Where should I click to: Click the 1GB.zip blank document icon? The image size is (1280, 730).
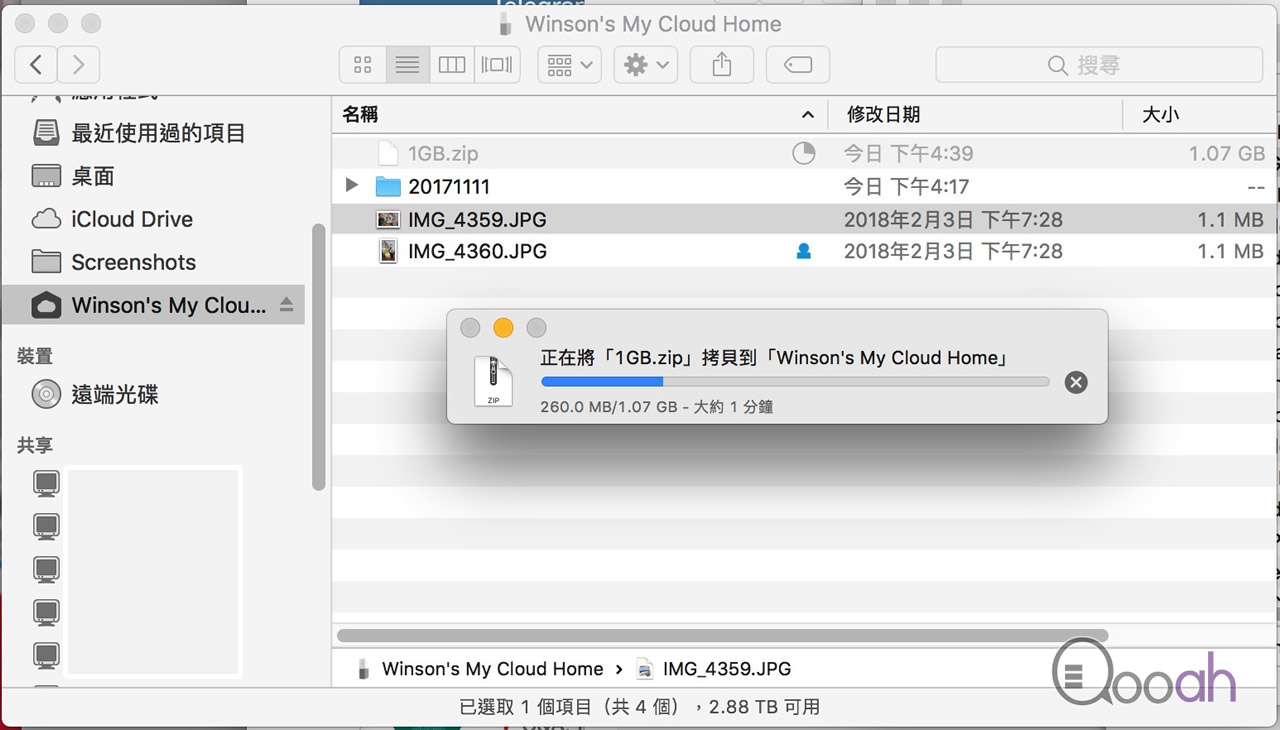388,153
